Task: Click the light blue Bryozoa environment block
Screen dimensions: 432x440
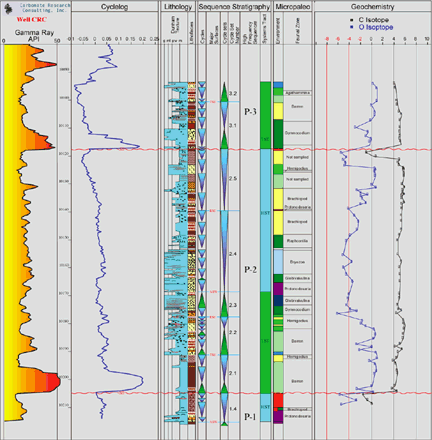Action: tap(278, 262)
